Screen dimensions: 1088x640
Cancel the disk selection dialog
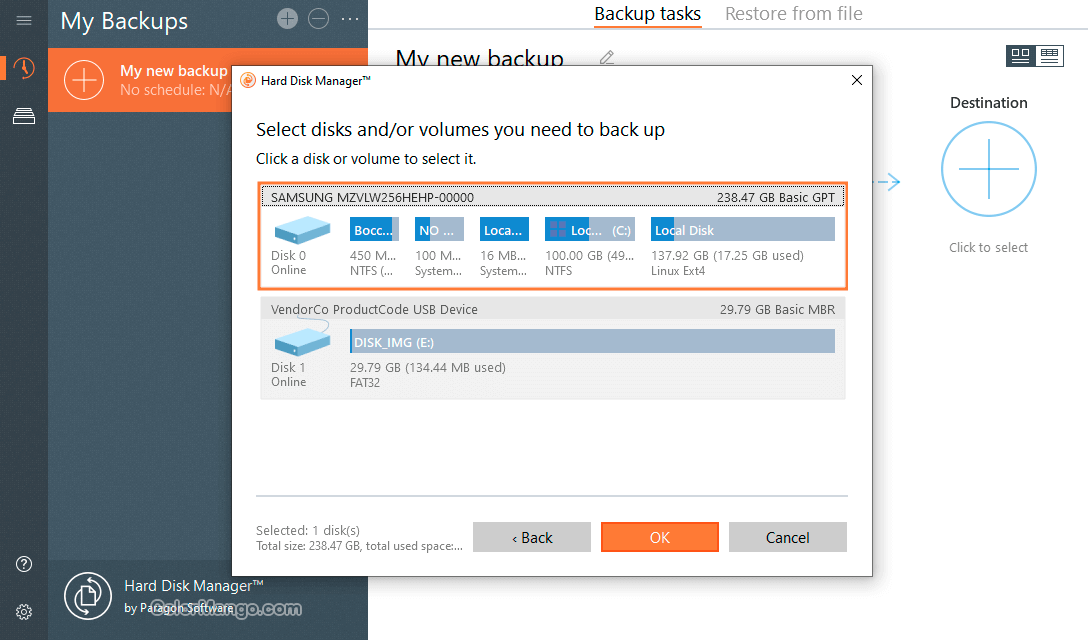tap(787, 537)
